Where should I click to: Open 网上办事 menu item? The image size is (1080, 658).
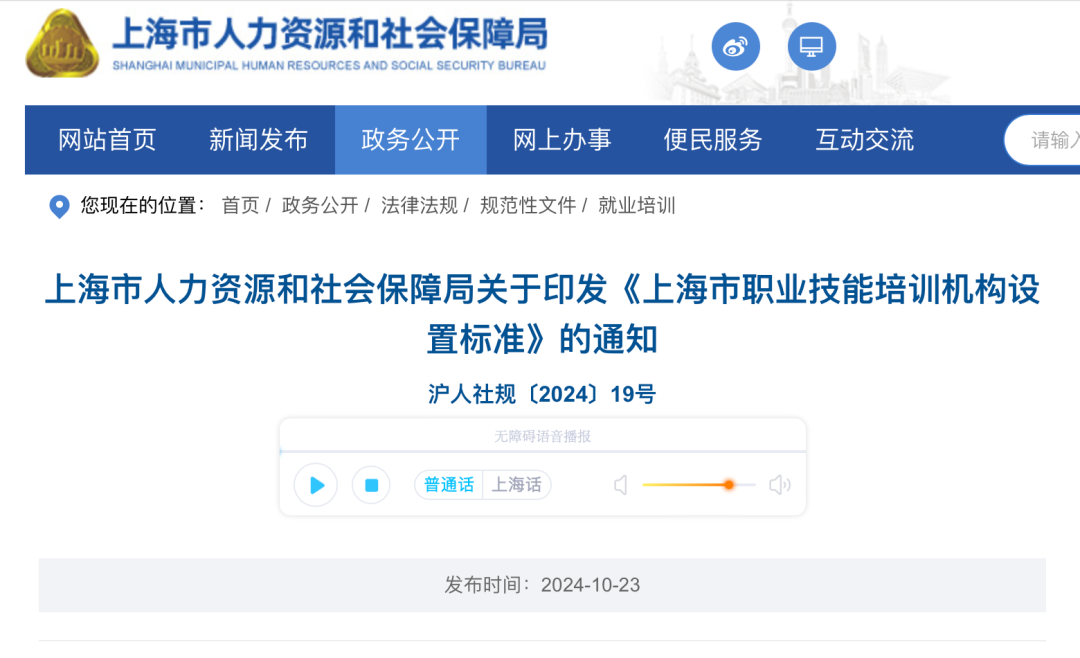coord(562,140)
